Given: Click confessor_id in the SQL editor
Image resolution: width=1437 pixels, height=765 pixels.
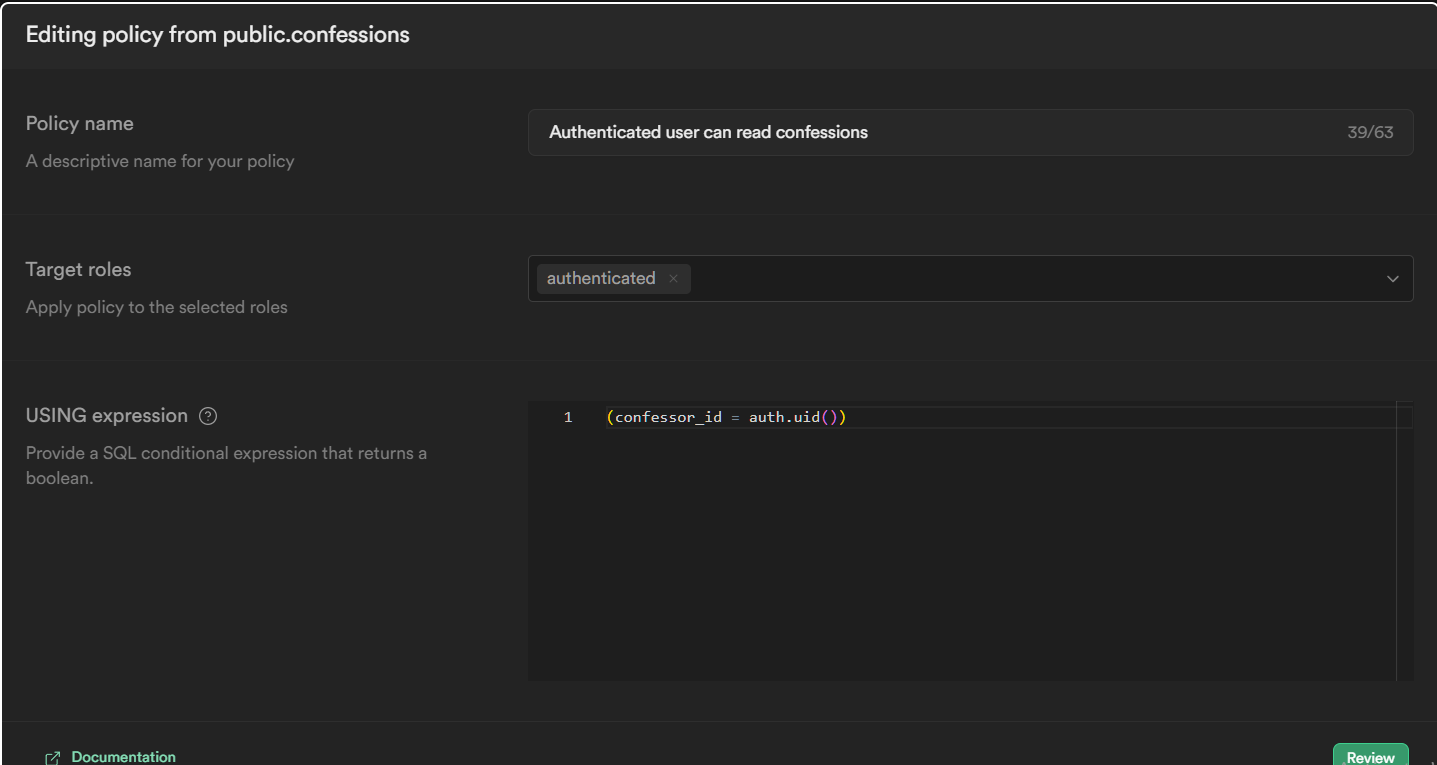Looking at the screenshot, I should (x=668, y=417).
